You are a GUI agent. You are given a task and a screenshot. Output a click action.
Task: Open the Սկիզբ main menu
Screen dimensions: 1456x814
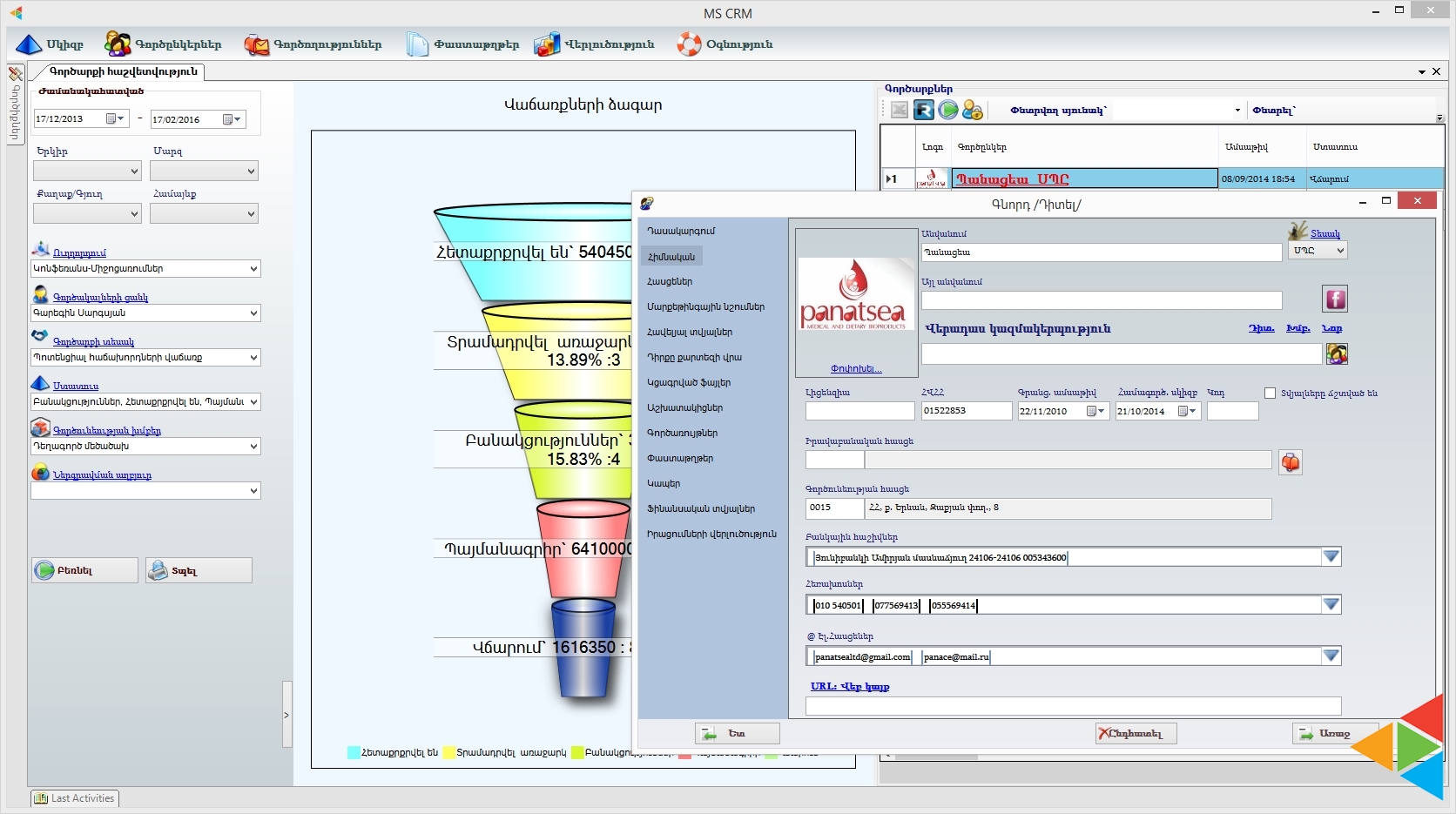click(50, 44)
